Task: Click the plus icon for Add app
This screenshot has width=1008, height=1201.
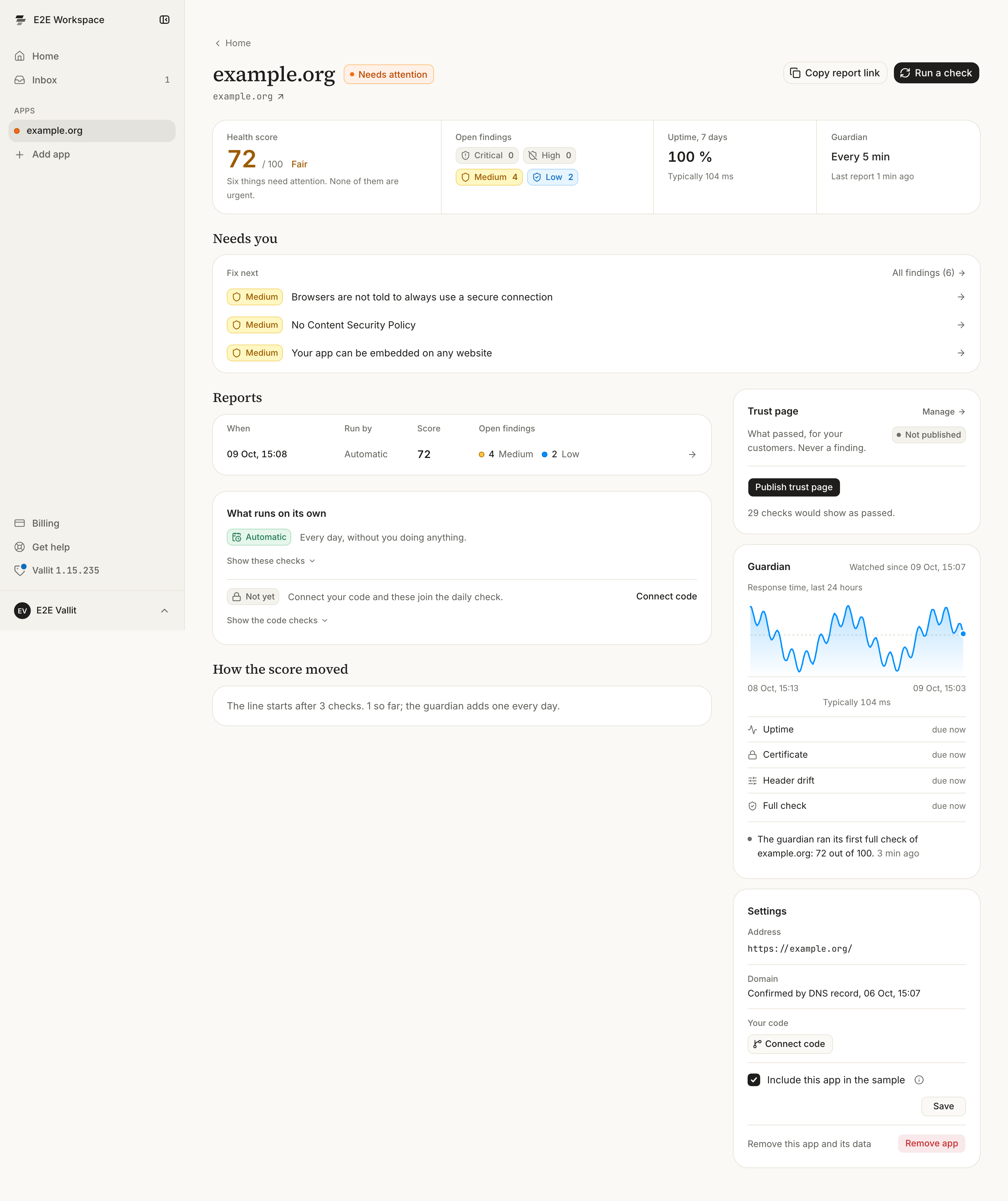Action: [x=20, y=154]
